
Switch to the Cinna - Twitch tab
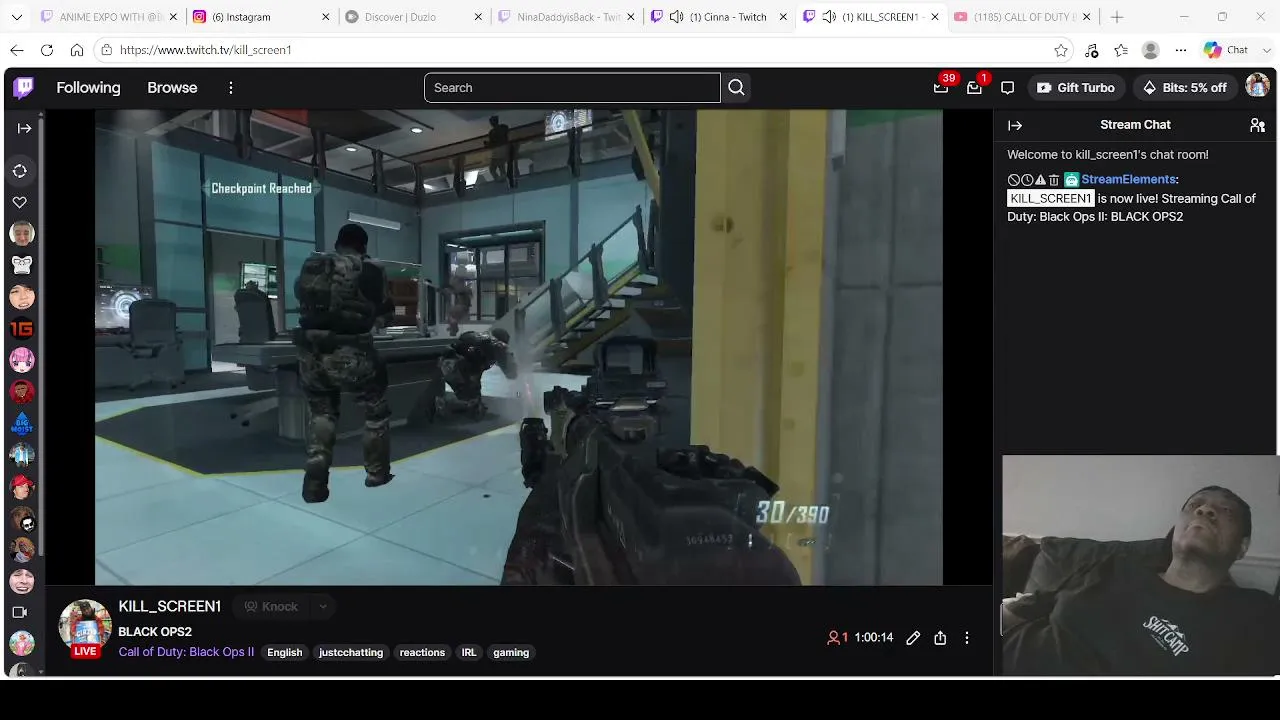(718, 17)
